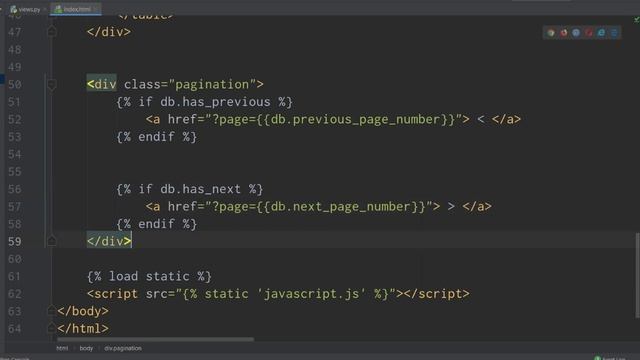Open preview in Firefox browser icon

coord(564,33)
